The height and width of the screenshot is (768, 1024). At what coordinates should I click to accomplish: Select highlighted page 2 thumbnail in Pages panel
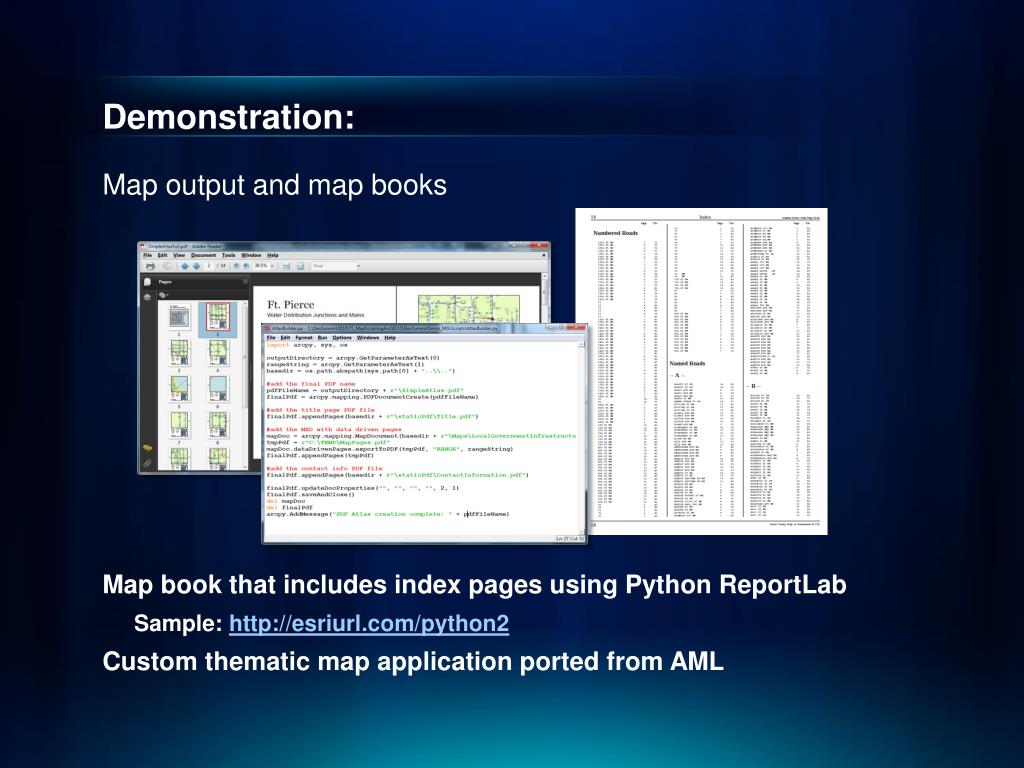(x=218, y=317)
